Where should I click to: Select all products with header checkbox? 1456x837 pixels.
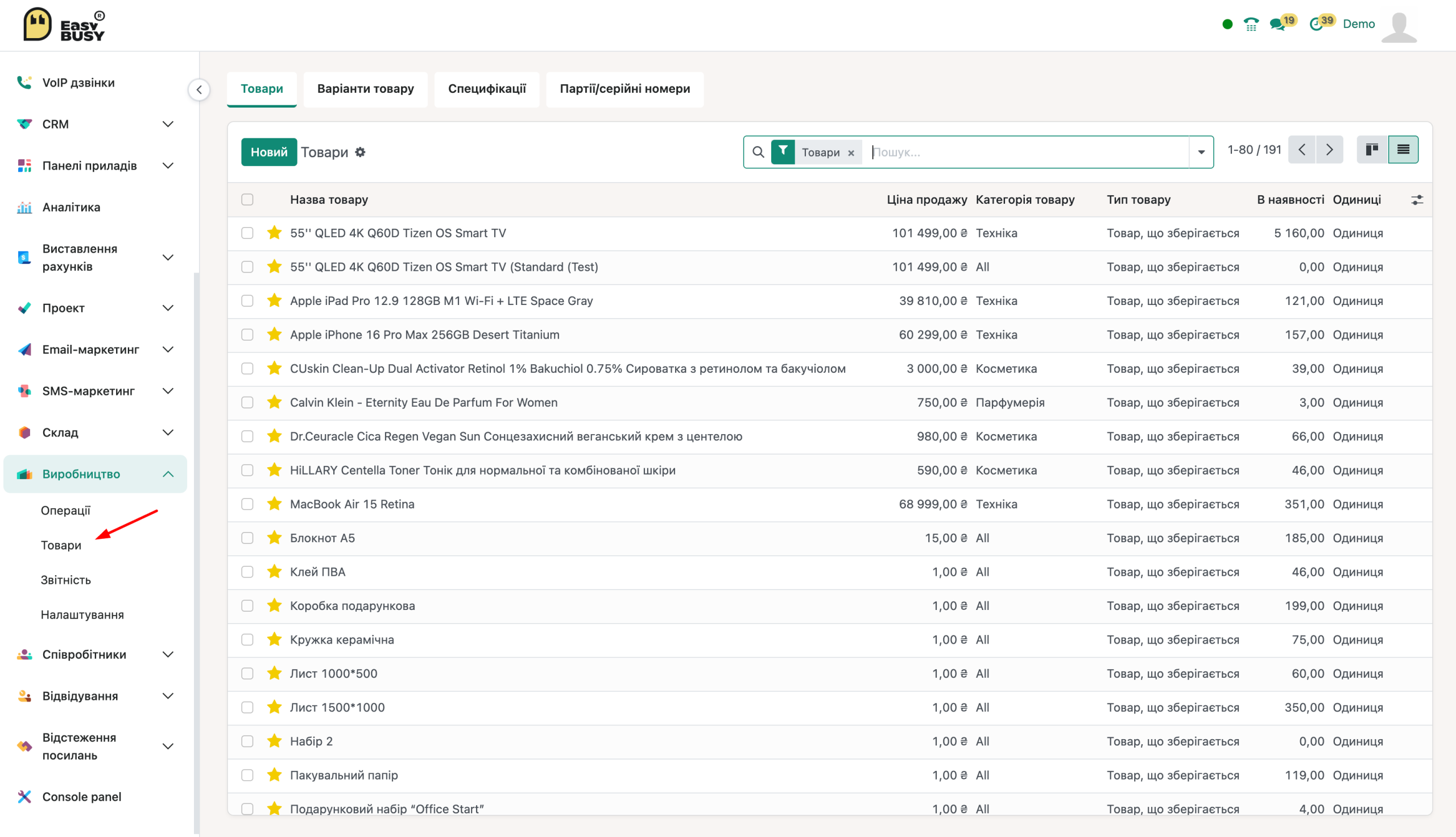pyautogui.click(x=247, y=200)
